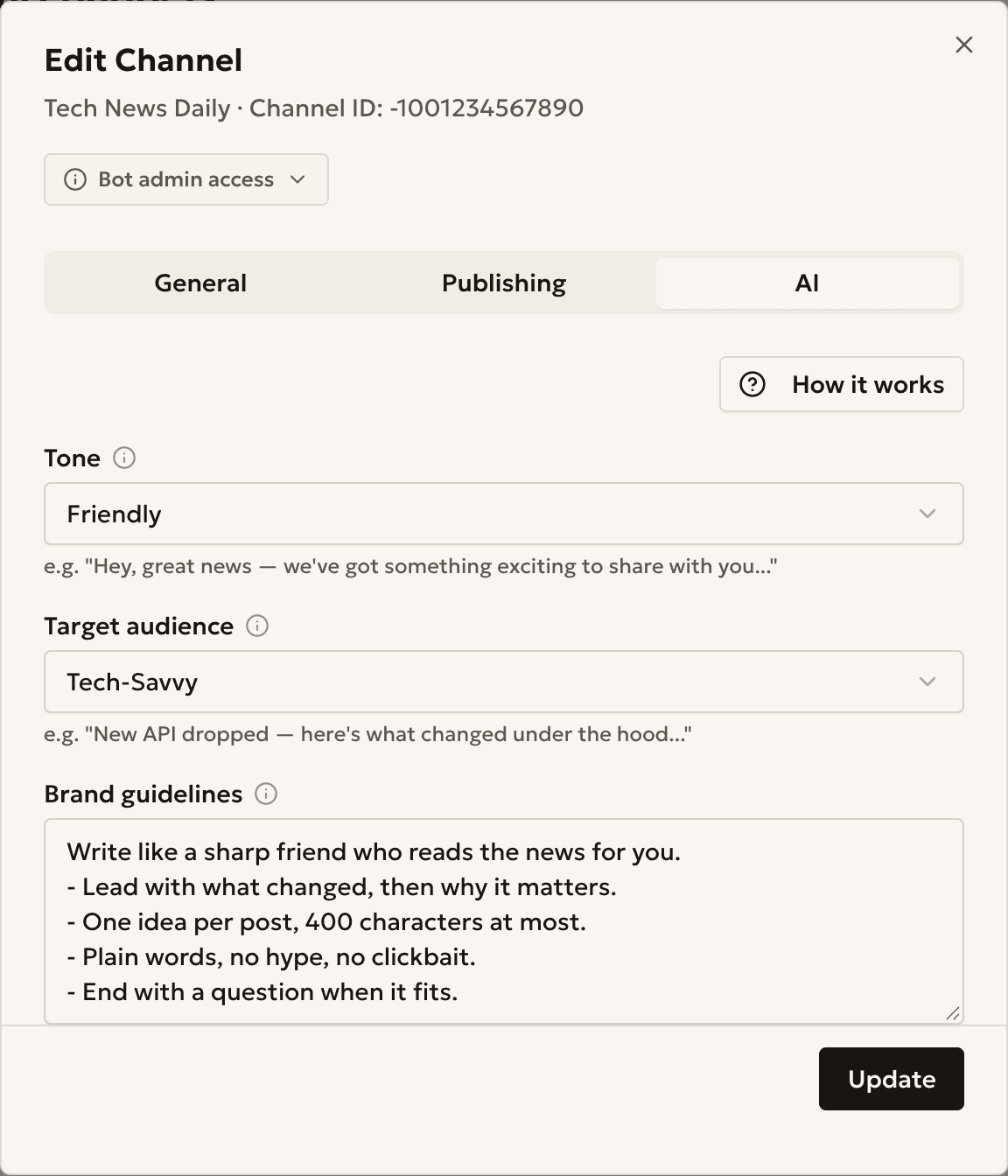This screenshot has height=1176, width=1008.
Task: Click the info icon next to Tone
Action: pyautogui.click(x=124, y=458)
